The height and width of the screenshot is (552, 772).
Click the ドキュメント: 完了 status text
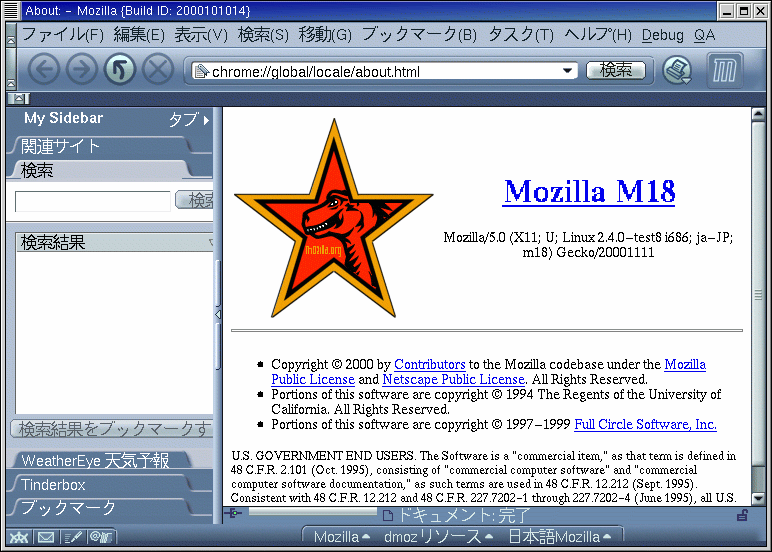click(x=463, y=515)
